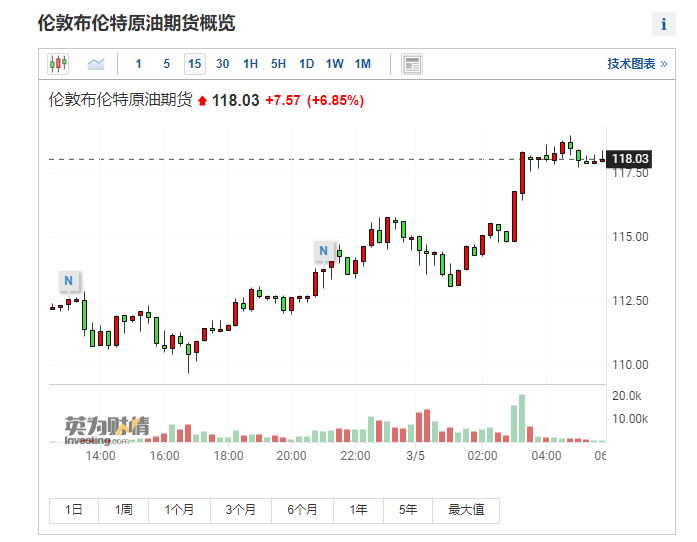Viewport: 697px width, 542px height.
Task: Select the 30 minute interval
Action: click(222, 64)
